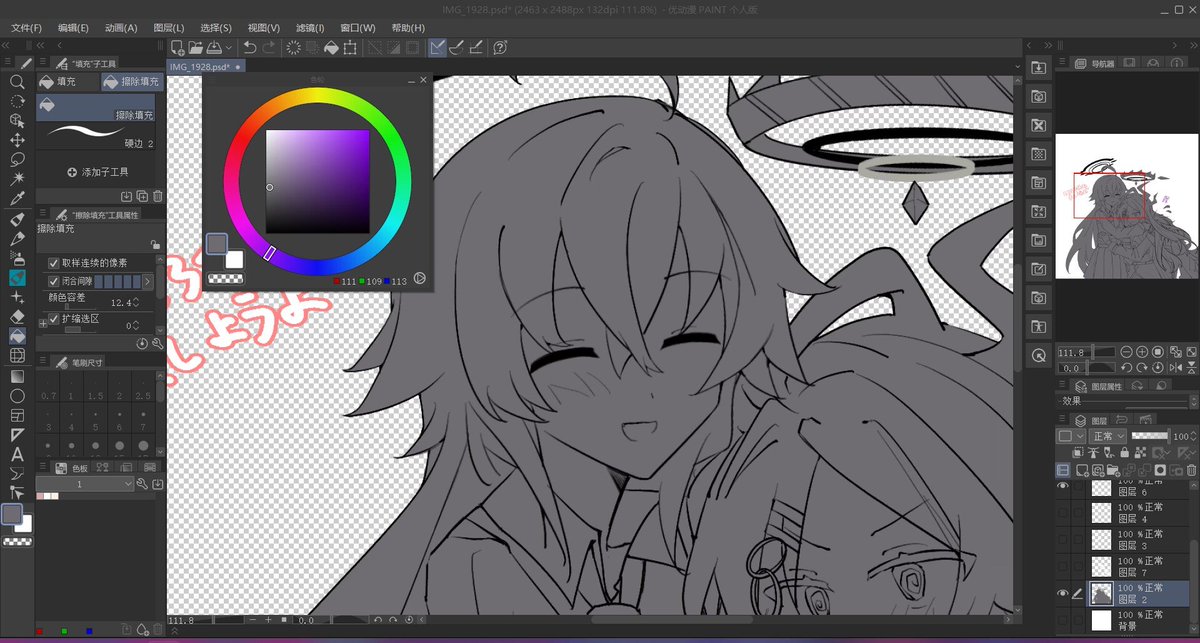Open the 文件(F) menu
This screenshot has height=643, width=1200.
(27, 28)
